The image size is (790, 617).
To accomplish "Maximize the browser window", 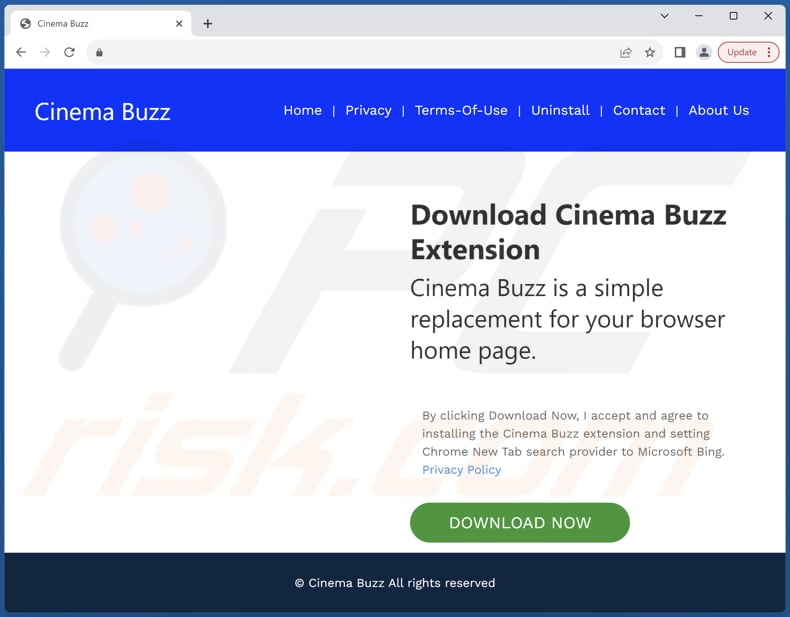I will 734,16.
